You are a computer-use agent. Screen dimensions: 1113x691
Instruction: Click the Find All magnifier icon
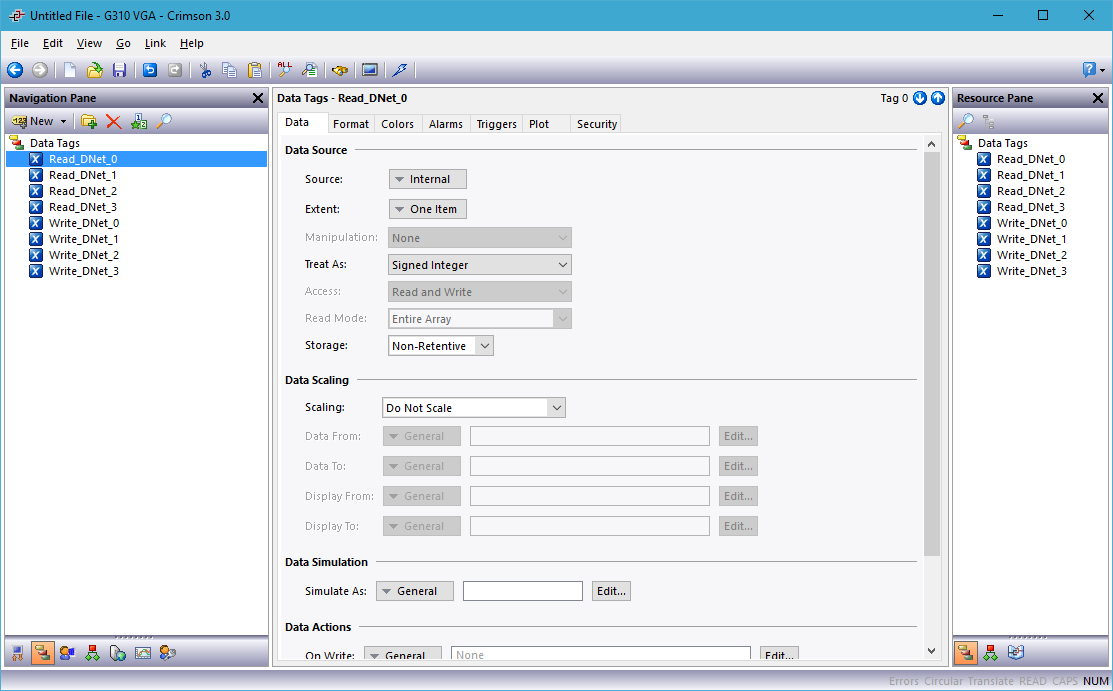[x=285, y=70]
